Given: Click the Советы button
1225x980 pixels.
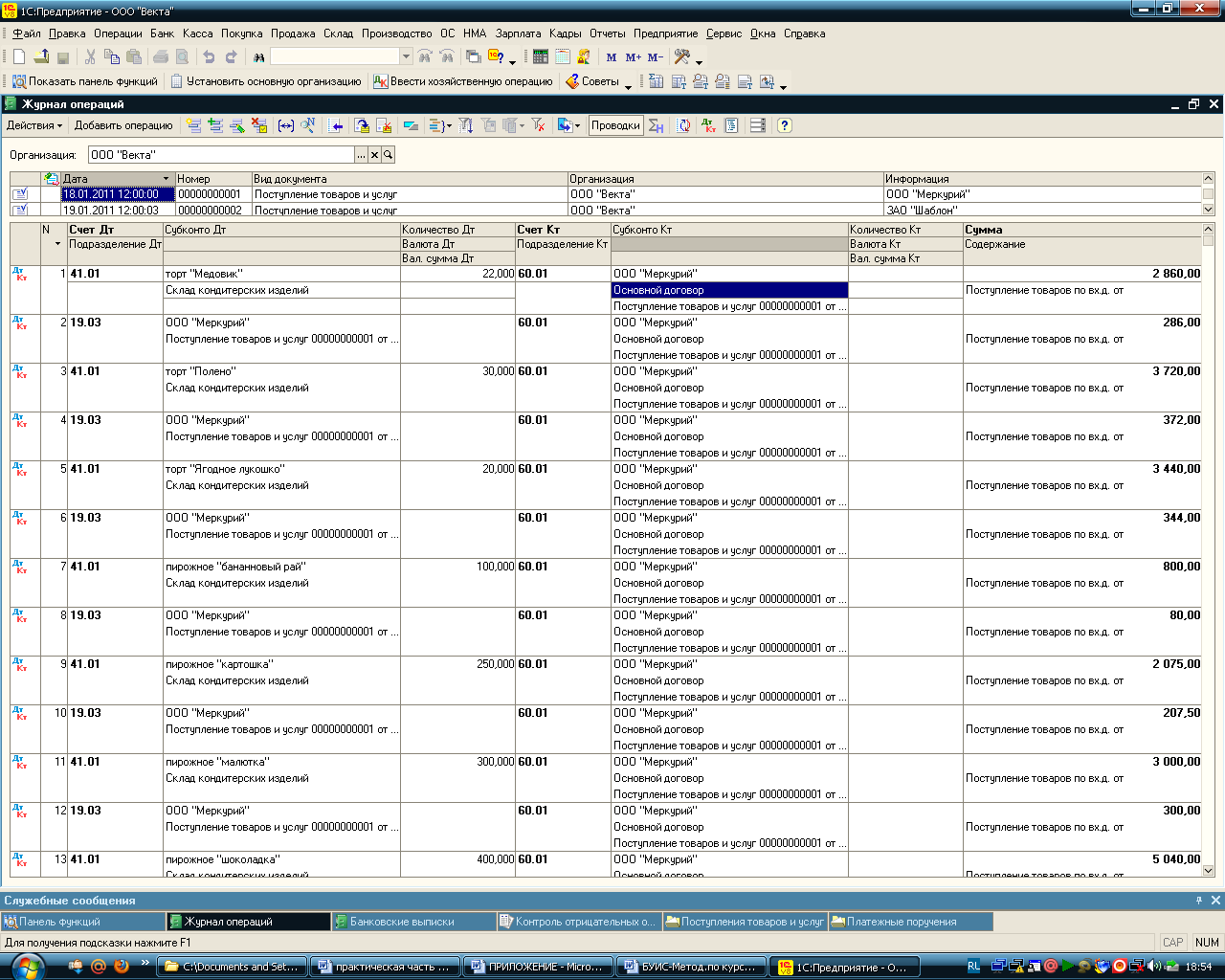Looking at the screenshot, I should pyautogui.click(x=592, y=82).
